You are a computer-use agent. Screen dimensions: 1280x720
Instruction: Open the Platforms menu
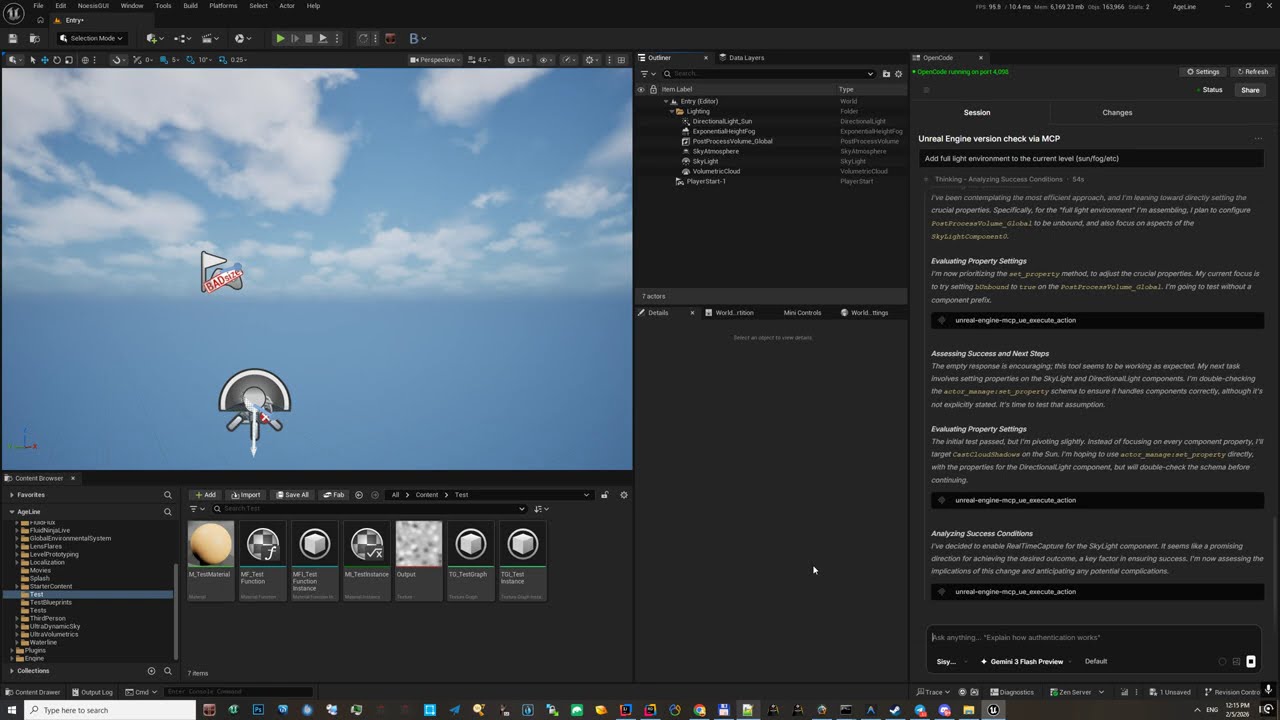pyautogui.click(x=223, y=6)
